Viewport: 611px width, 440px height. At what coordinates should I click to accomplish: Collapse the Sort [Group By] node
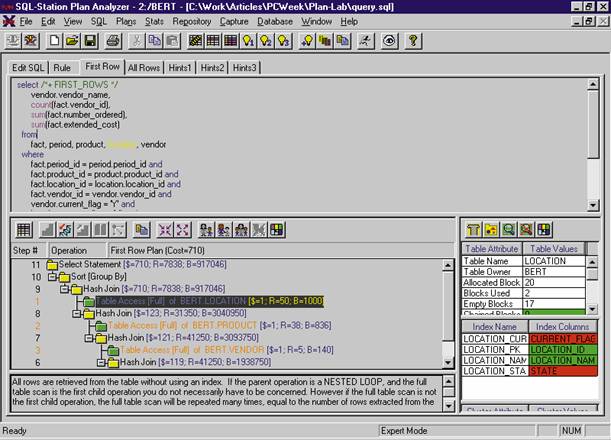(52, 277)
